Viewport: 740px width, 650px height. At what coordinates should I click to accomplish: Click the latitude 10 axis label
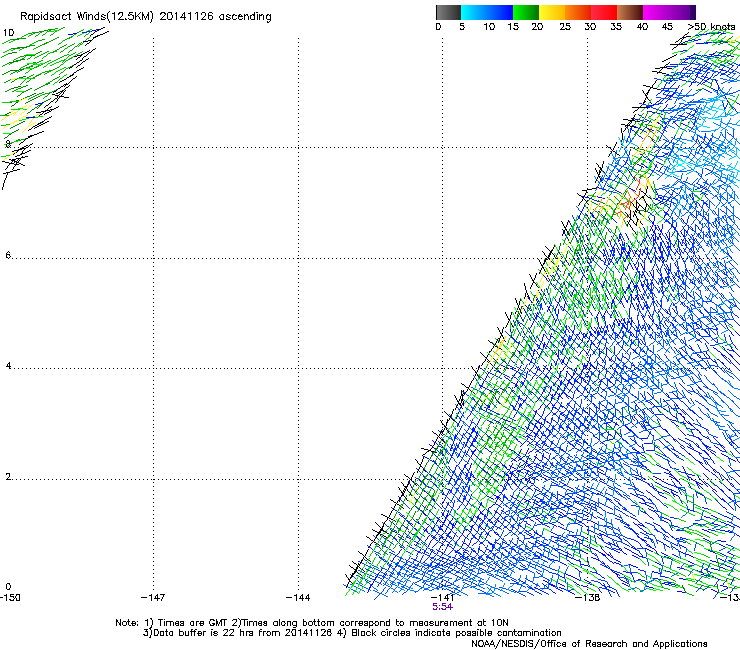[8, 33]
